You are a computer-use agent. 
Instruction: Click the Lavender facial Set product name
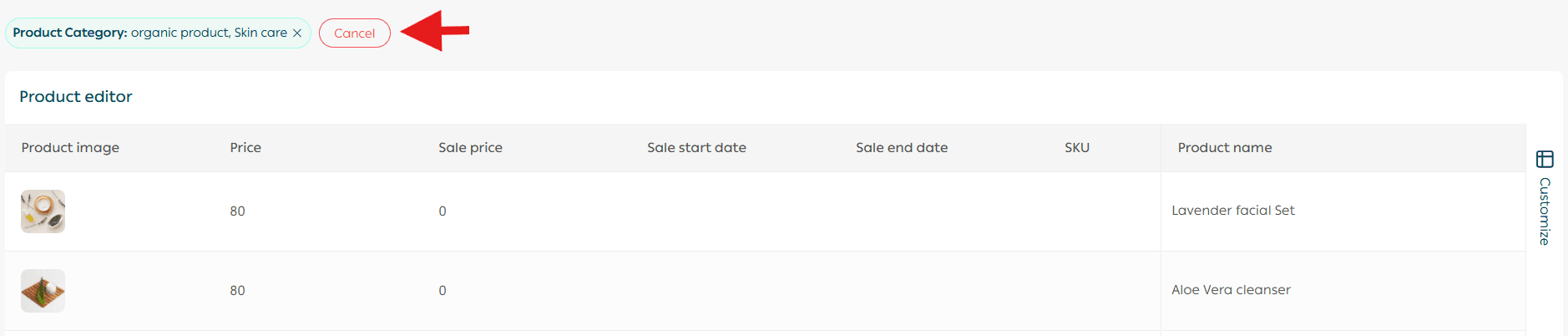(x=1232, y=211)
